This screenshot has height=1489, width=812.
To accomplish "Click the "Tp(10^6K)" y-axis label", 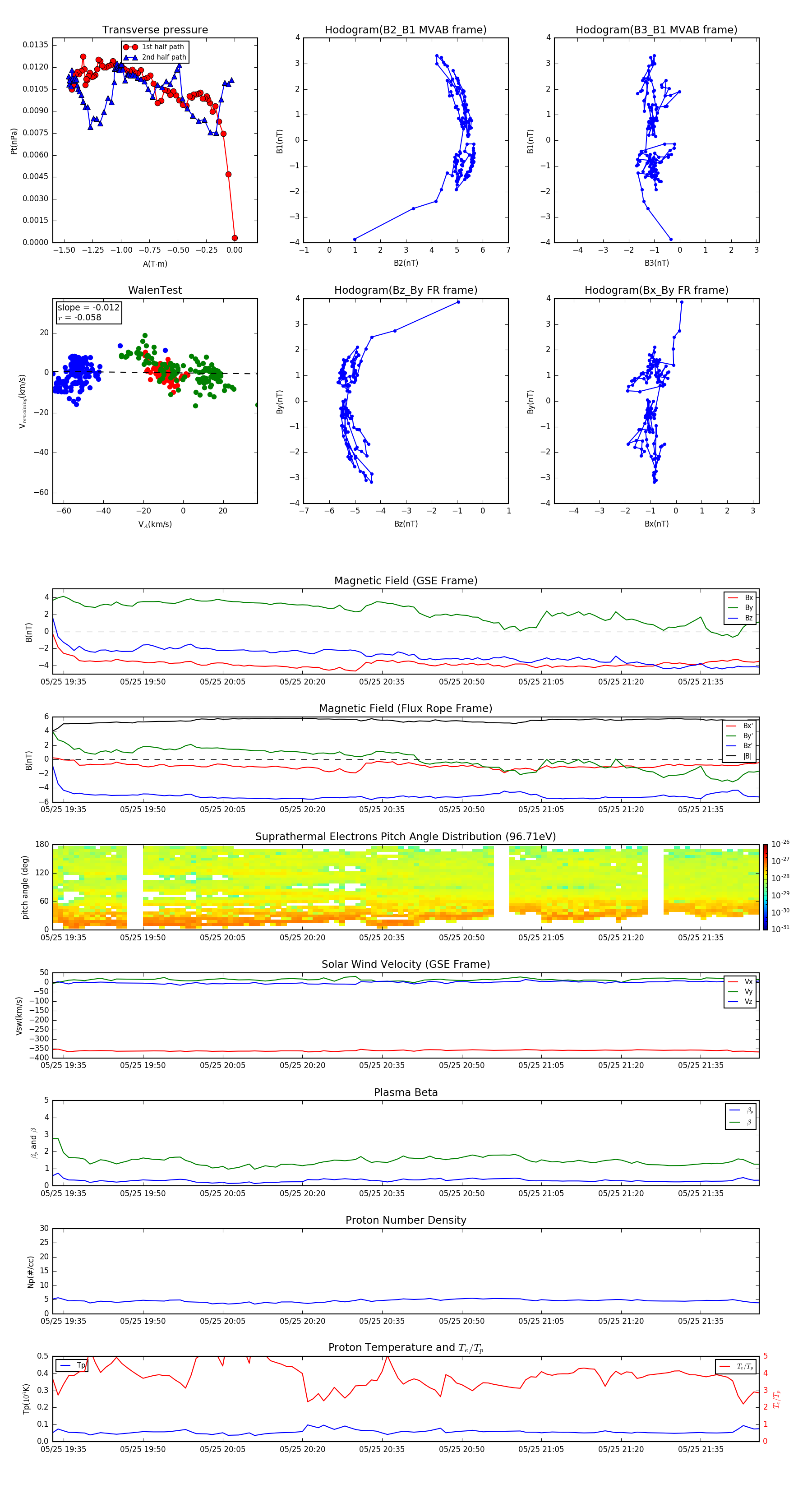I will pyautogui.click(x=26, y=1399).
